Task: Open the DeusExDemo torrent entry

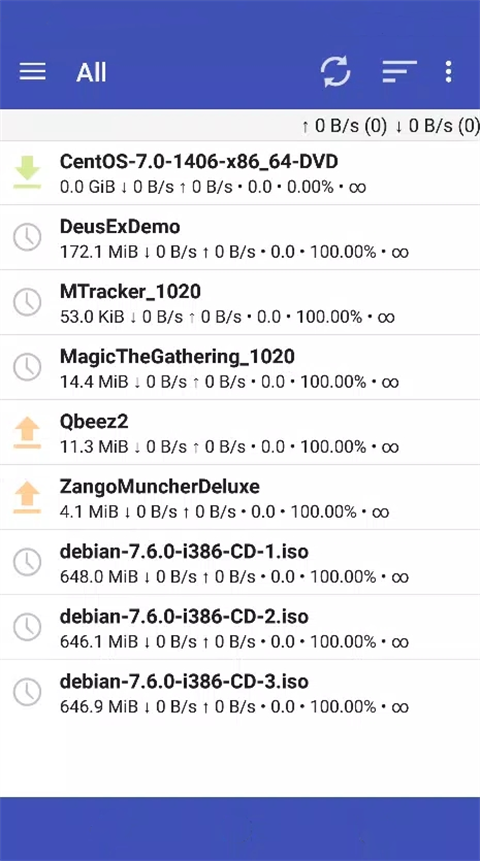Action: [240, 238]
